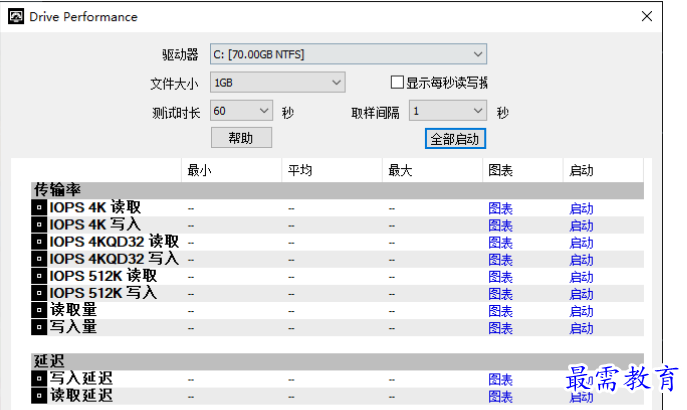
Task: Click the square icon beside IOPS 512K 写入
Action: click(39, 293)
